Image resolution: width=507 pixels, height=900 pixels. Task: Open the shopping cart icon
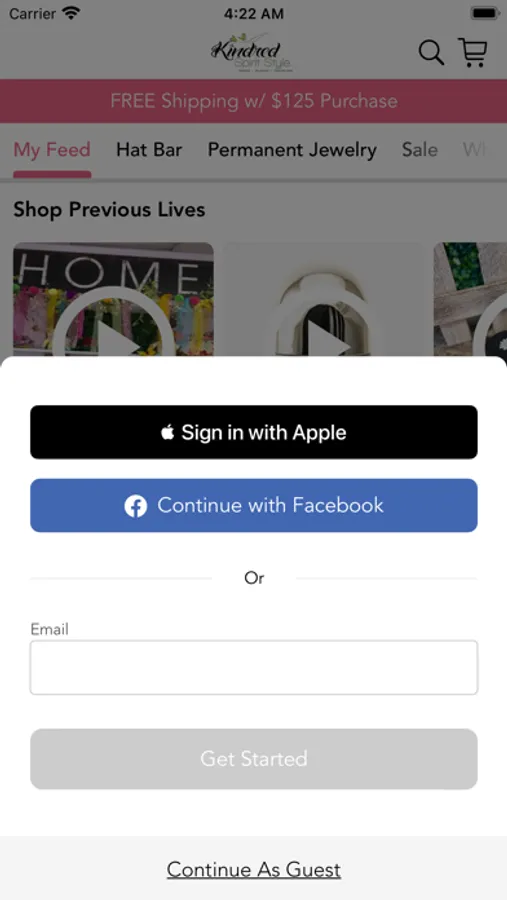point(473,52)
